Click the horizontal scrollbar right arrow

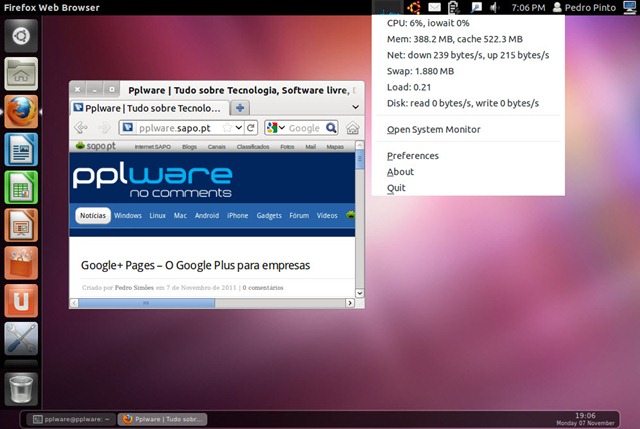pyautogui.click(x=350, y=303)
